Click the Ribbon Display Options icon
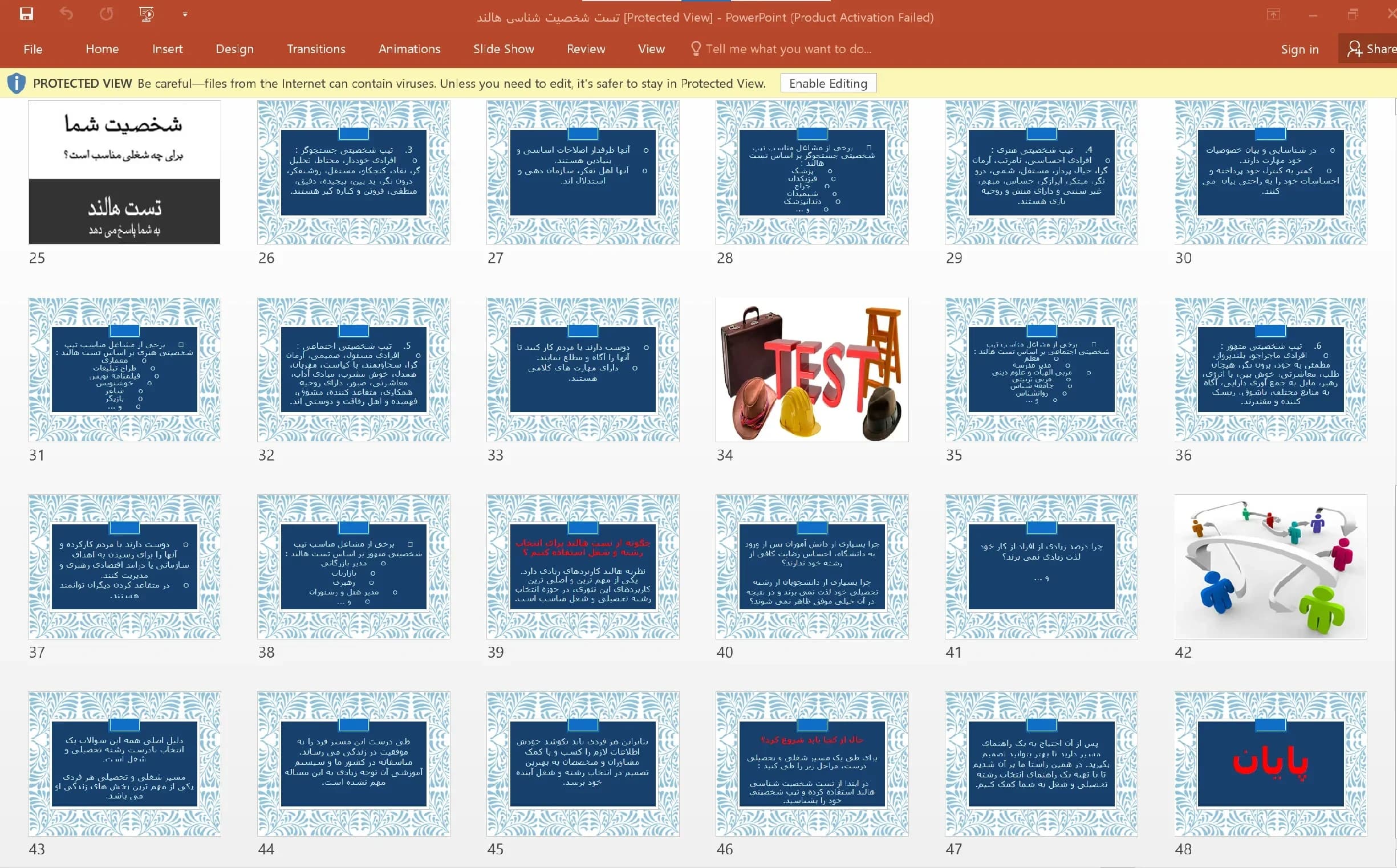1397x868 pixels. 1273,15
